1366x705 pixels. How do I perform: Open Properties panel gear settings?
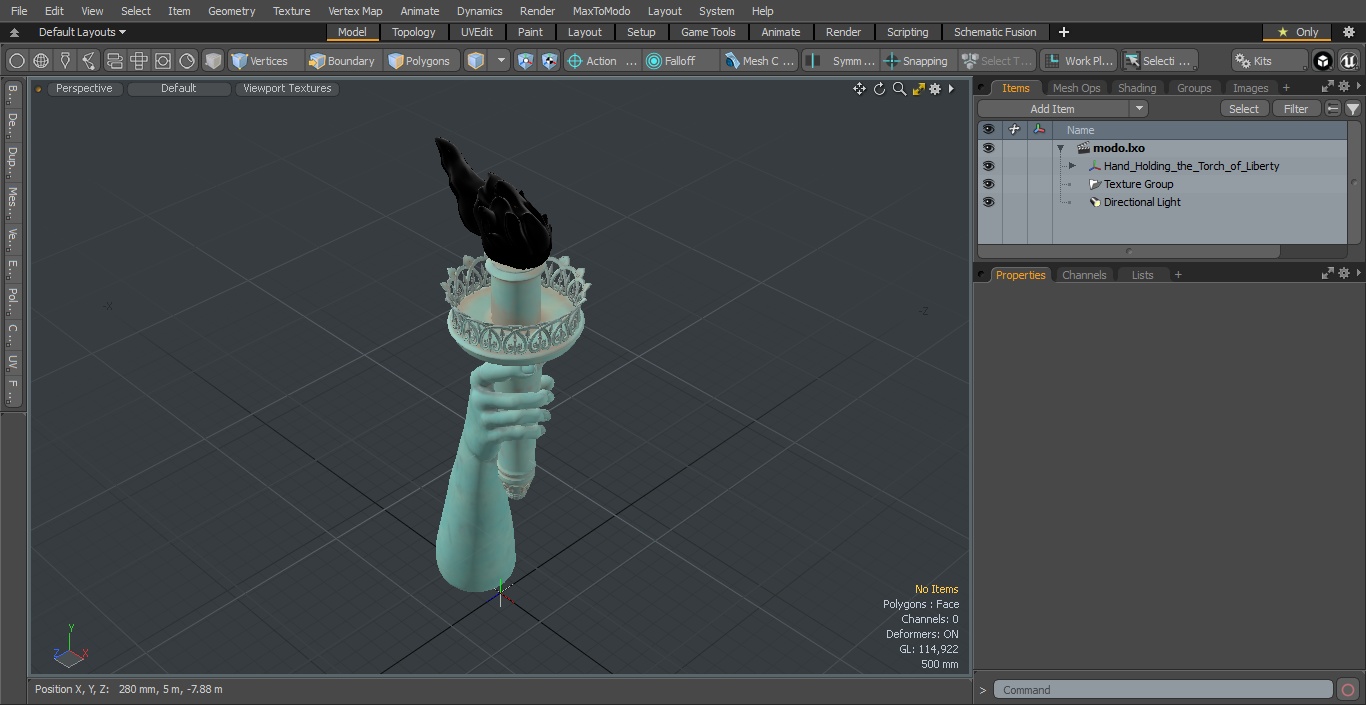click(x=1344, y=274)
